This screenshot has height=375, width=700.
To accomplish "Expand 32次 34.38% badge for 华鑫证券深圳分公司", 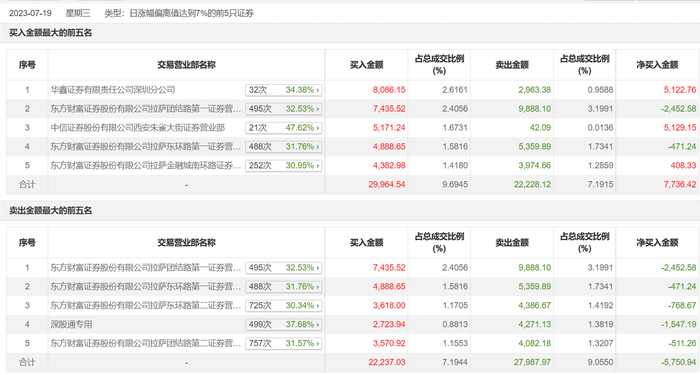I will (283, 90).
